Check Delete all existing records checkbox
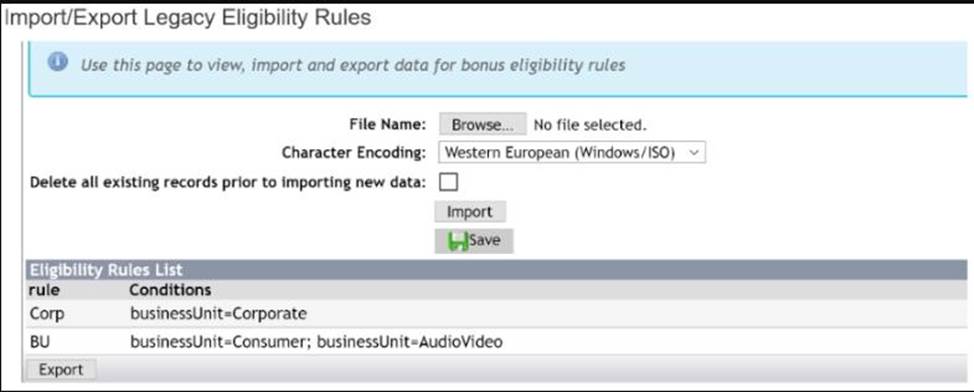974x392 pixels. 448,182
